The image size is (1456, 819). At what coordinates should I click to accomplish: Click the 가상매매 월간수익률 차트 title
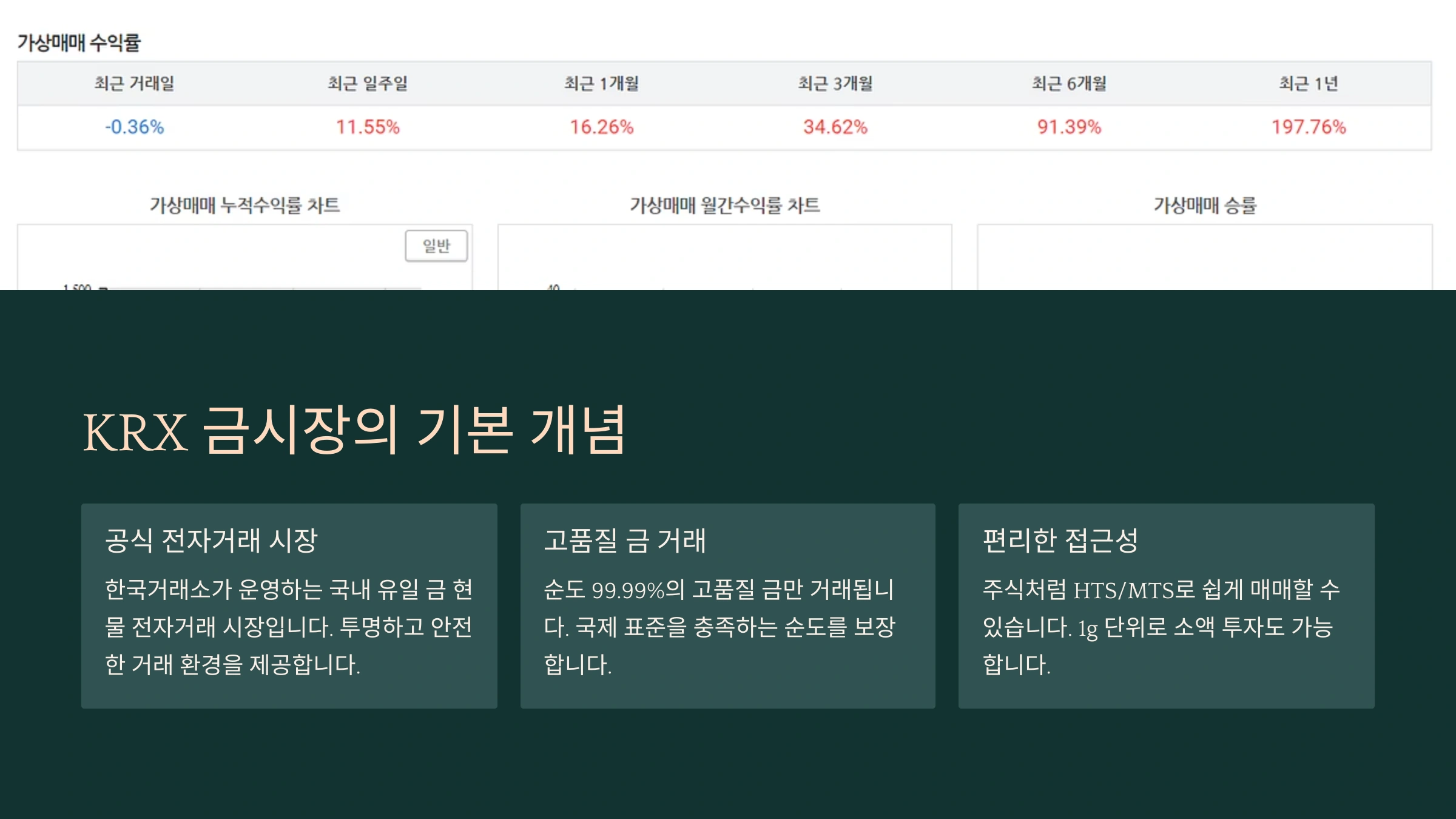[x=724, y=205]
